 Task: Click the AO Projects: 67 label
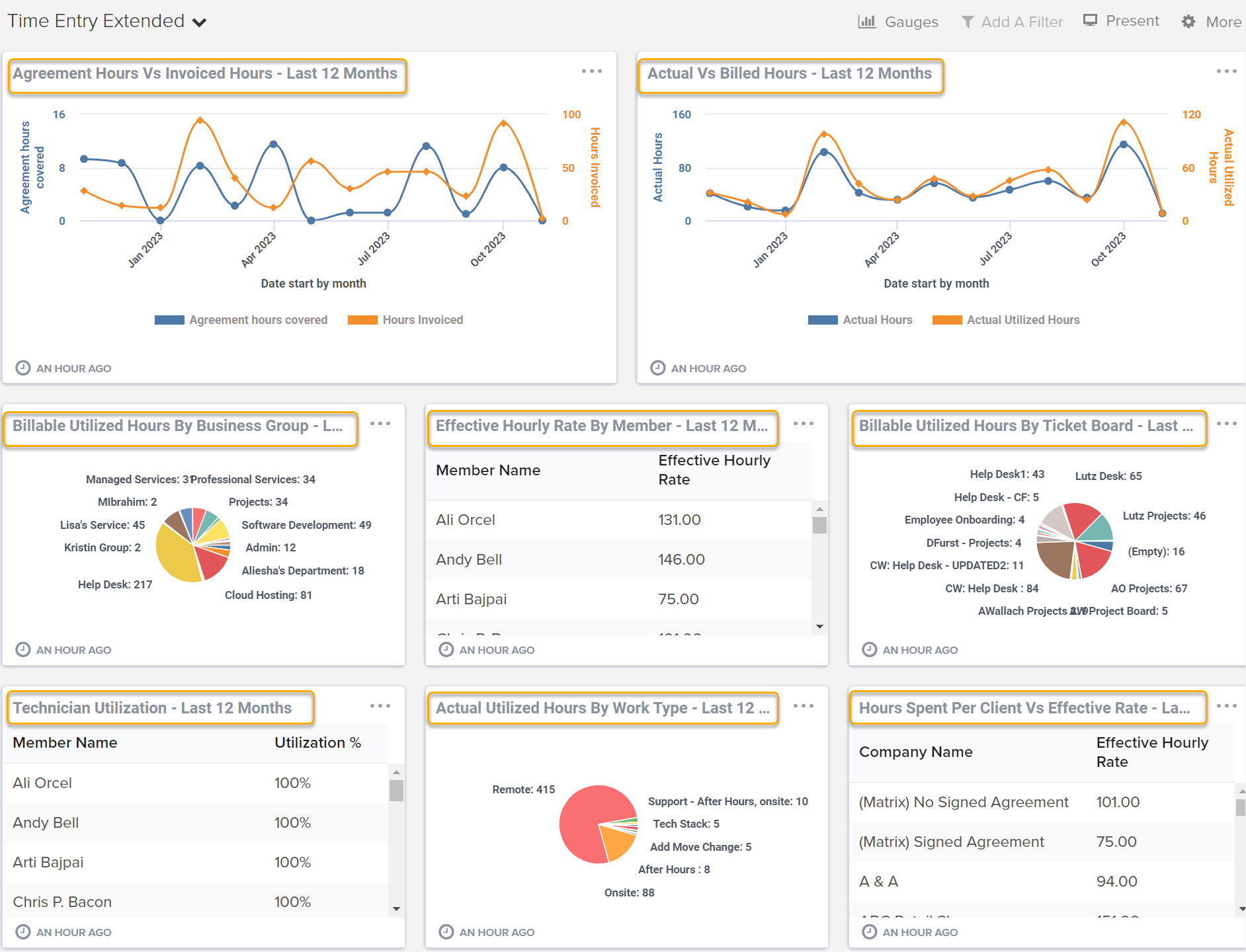[1149, 588]
